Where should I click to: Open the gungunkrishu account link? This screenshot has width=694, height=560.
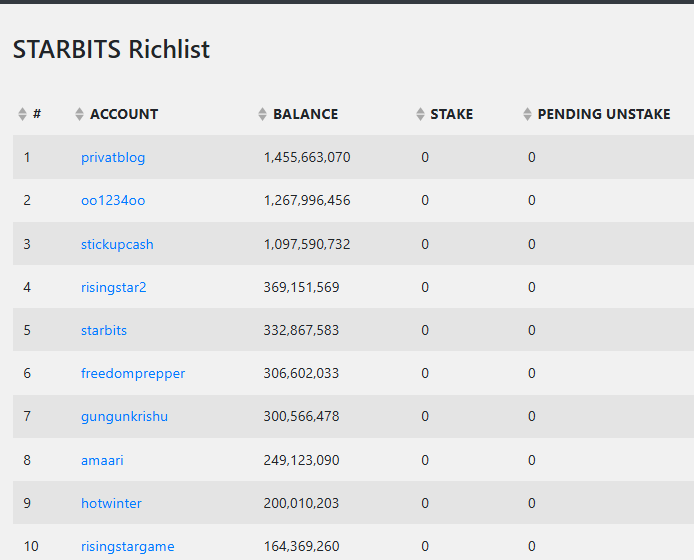124,417
